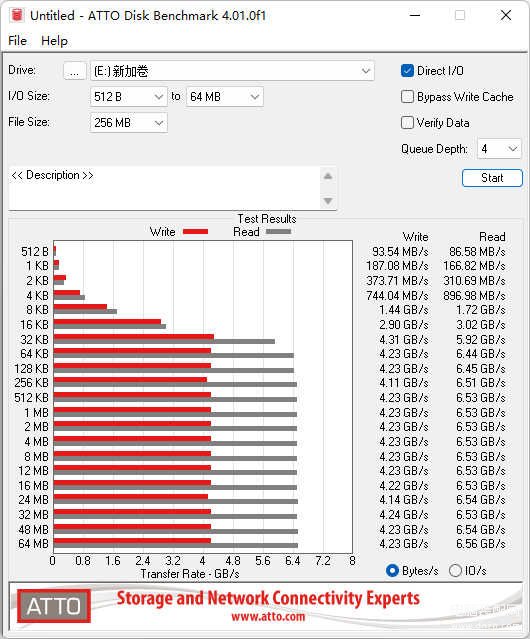The image size is (530, 639).
Task: Click the 128 KB read value "6.45 GB/s"
Action: [x=481, y=369]
